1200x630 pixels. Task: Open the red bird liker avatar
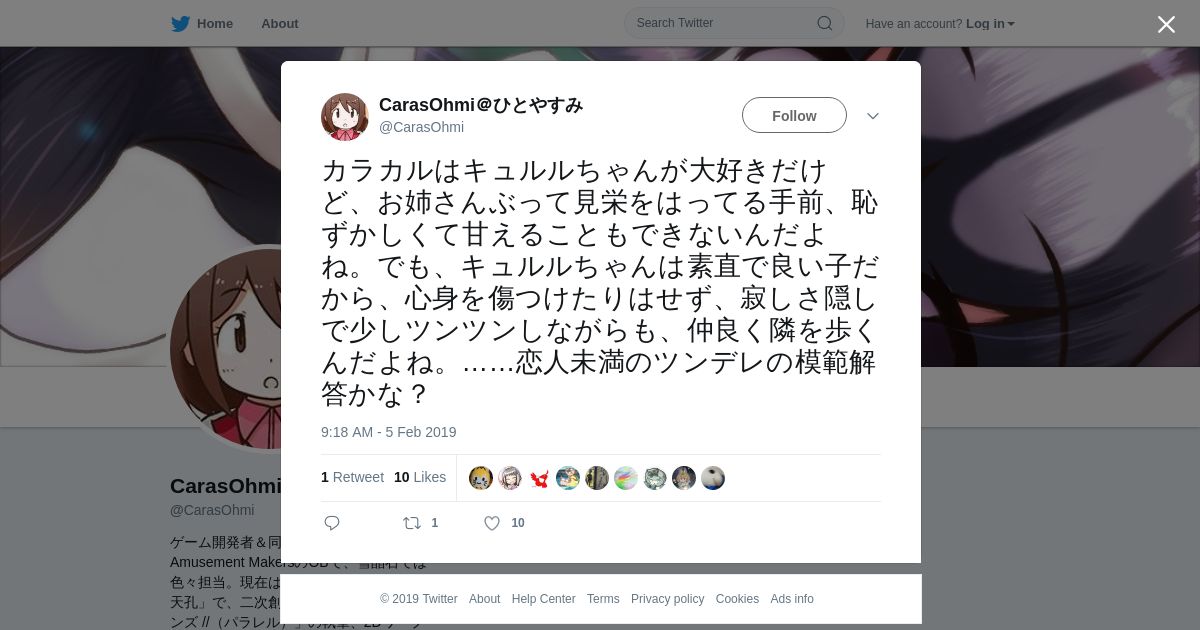[539, 478]
